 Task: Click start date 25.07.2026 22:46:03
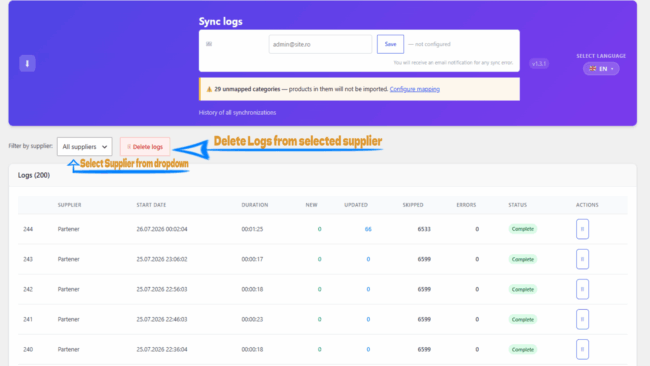[x=162, y=319]
